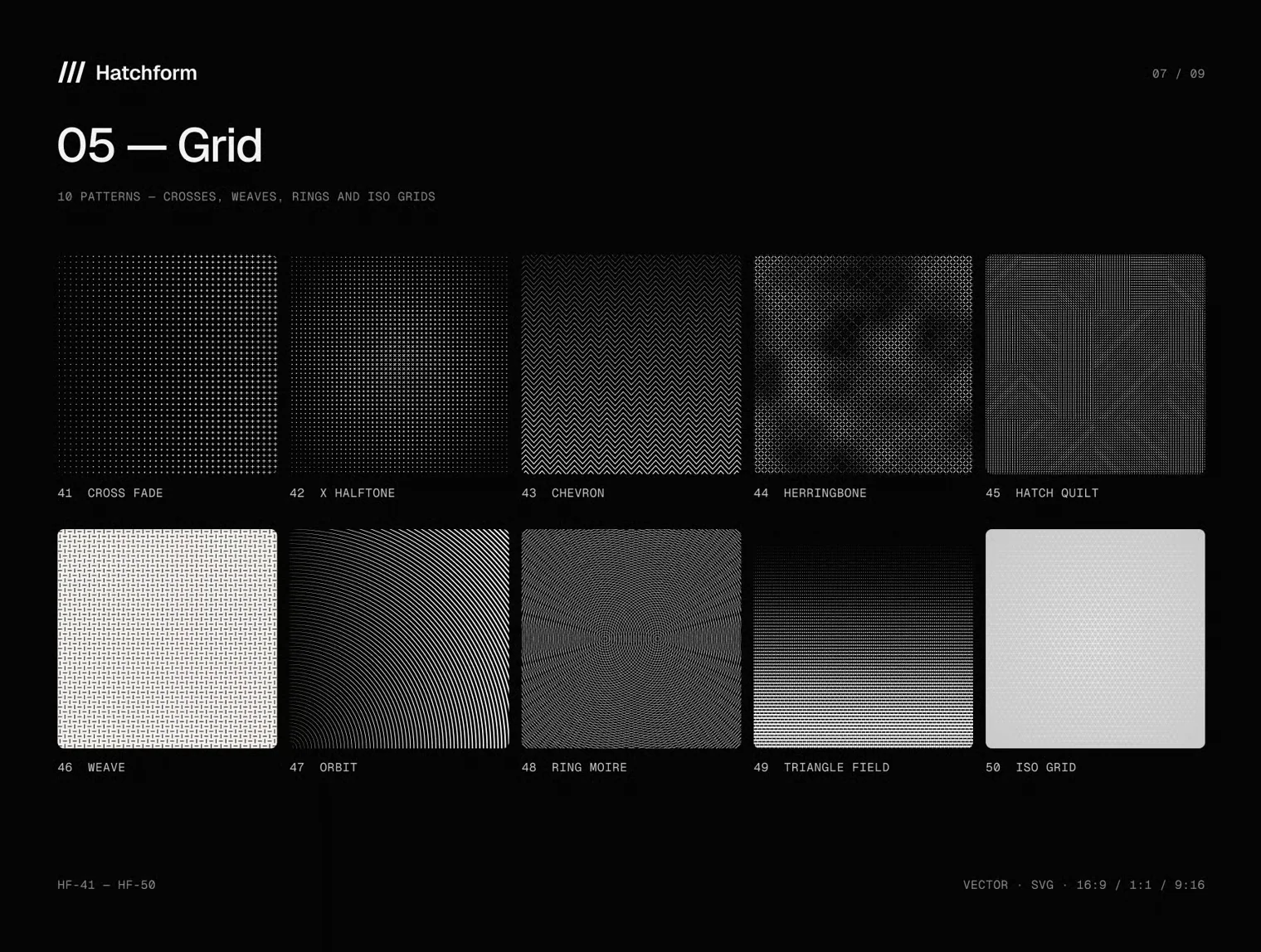Viewport: 1261px width, 952px height.
Task: Open the Cross Fade pattern thumbnail
Action: point(168,364)
